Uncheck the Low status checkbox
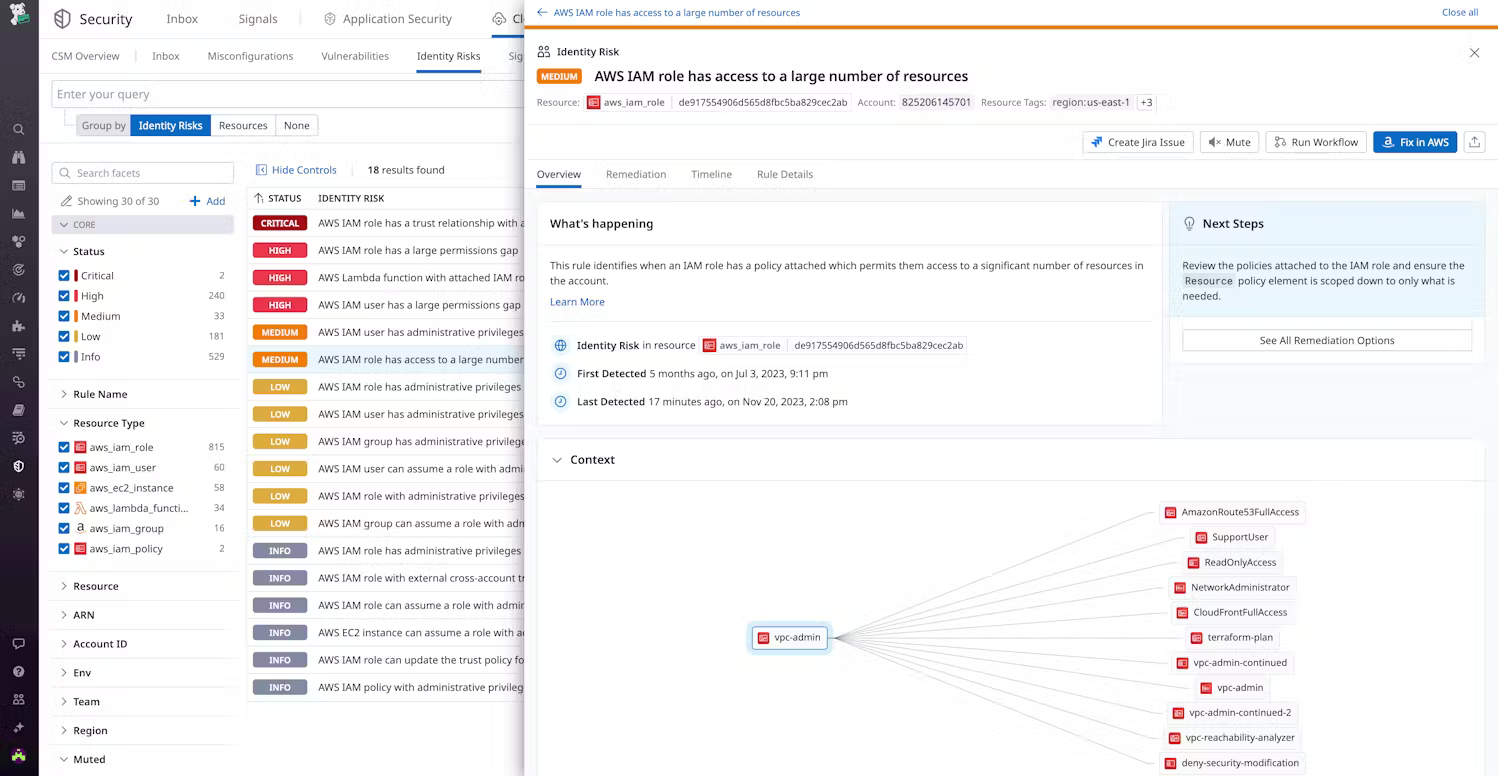1498x776 pixels. point(64,336)
